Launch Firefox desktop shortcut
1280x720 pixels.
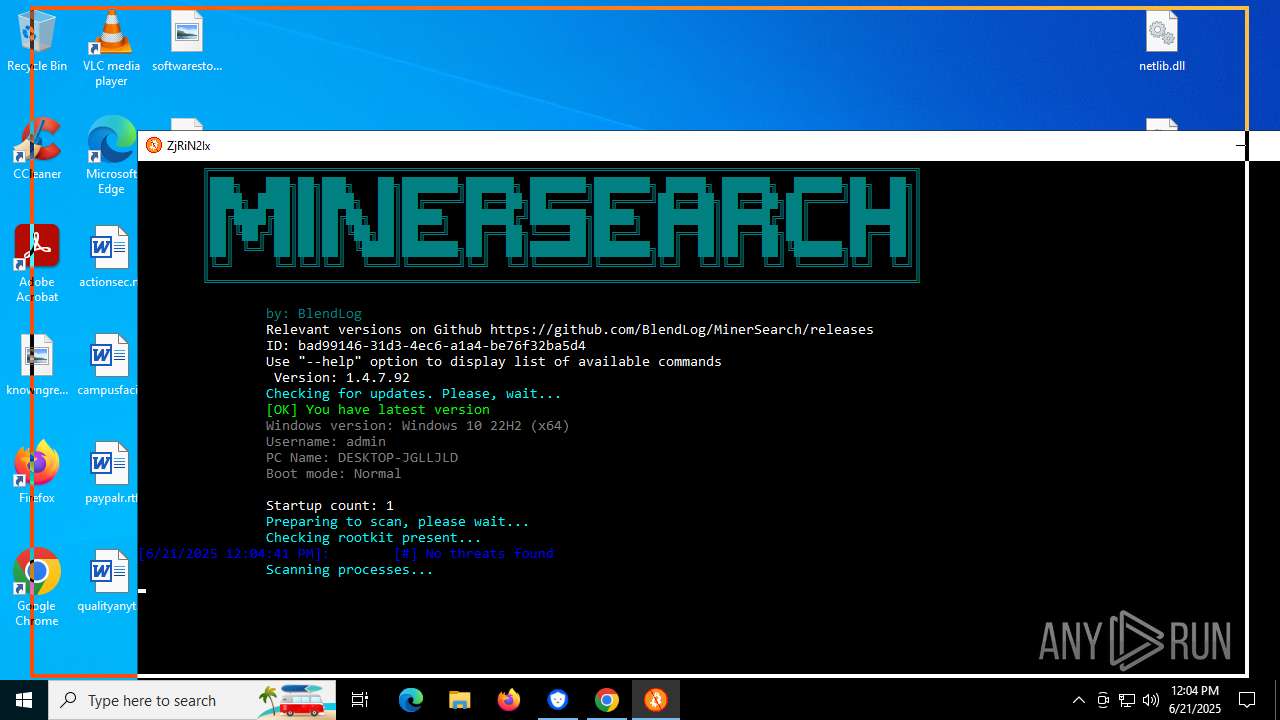click(37, 474)
